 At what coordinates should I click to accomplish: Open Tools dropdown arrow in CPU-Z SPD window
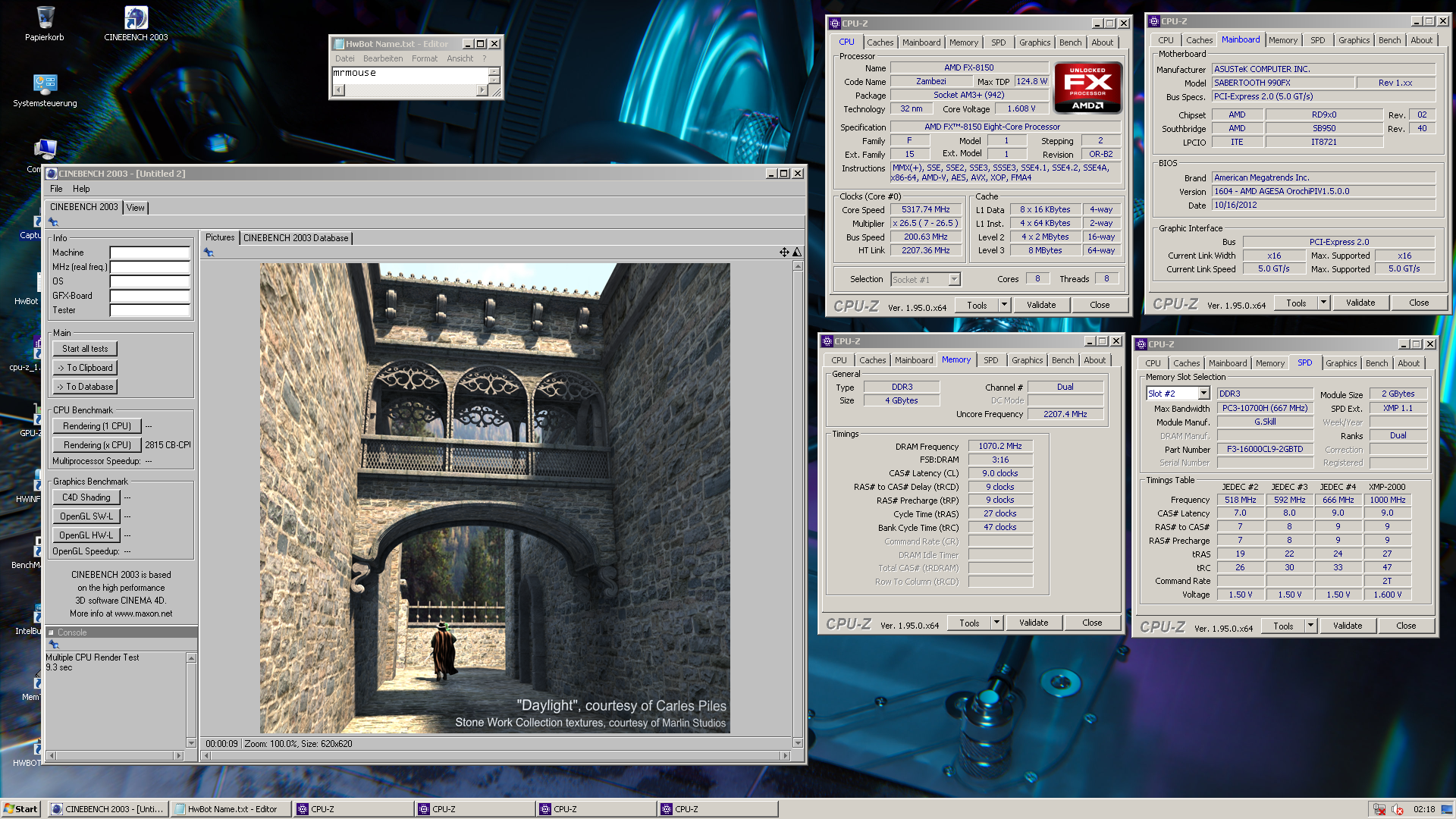coord(1310,626)
